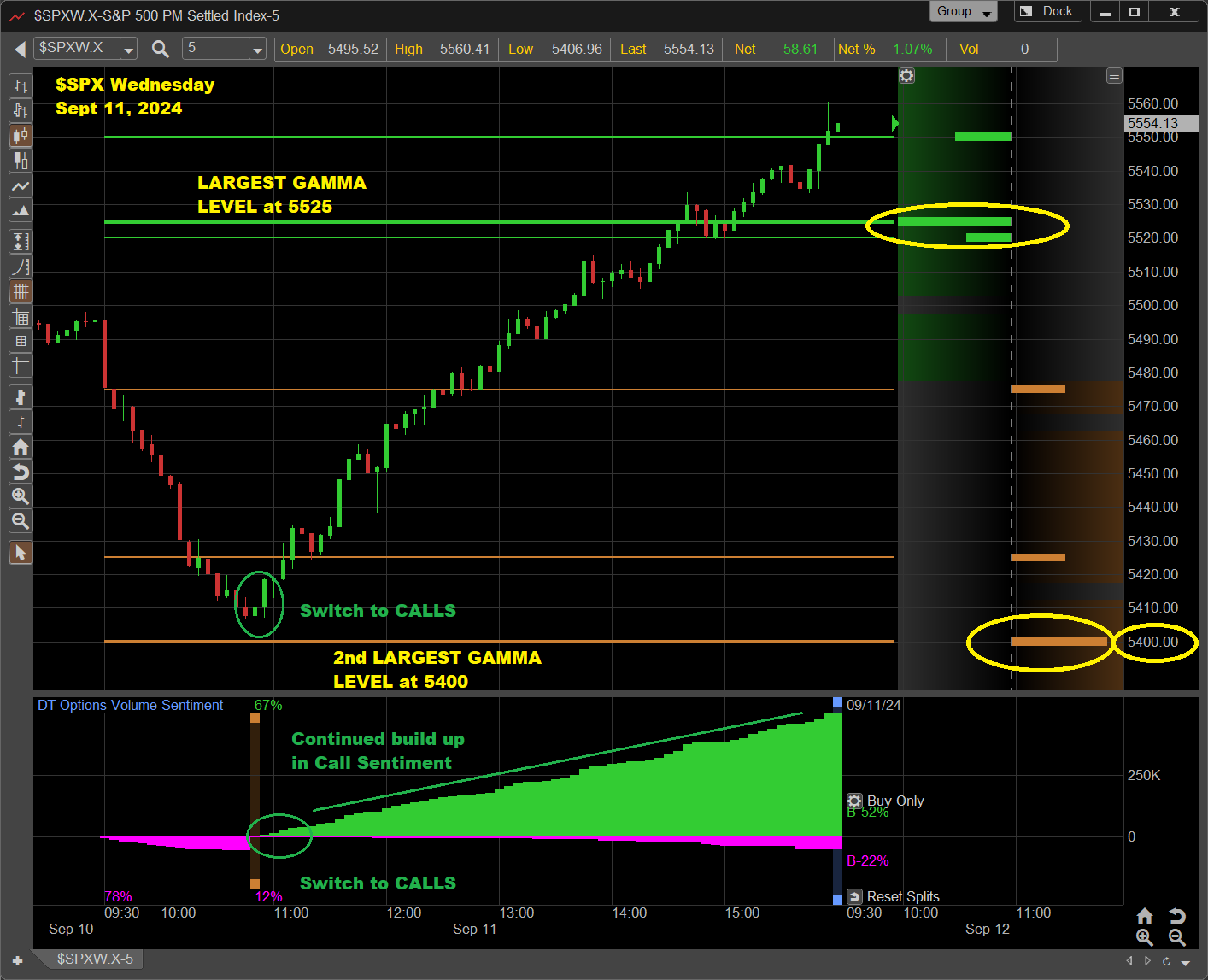
Task: Click the zoom out magnifier in left toolbar
Action: (x=21, y=521)
